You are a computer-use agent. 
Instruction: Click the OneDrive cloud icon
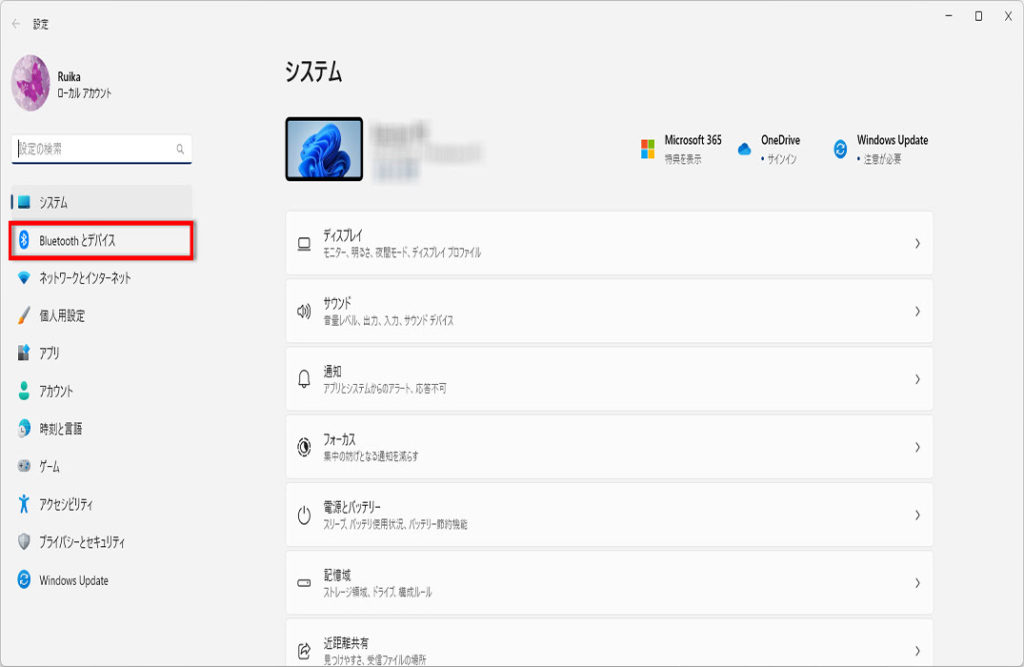[x=744, y=149]
